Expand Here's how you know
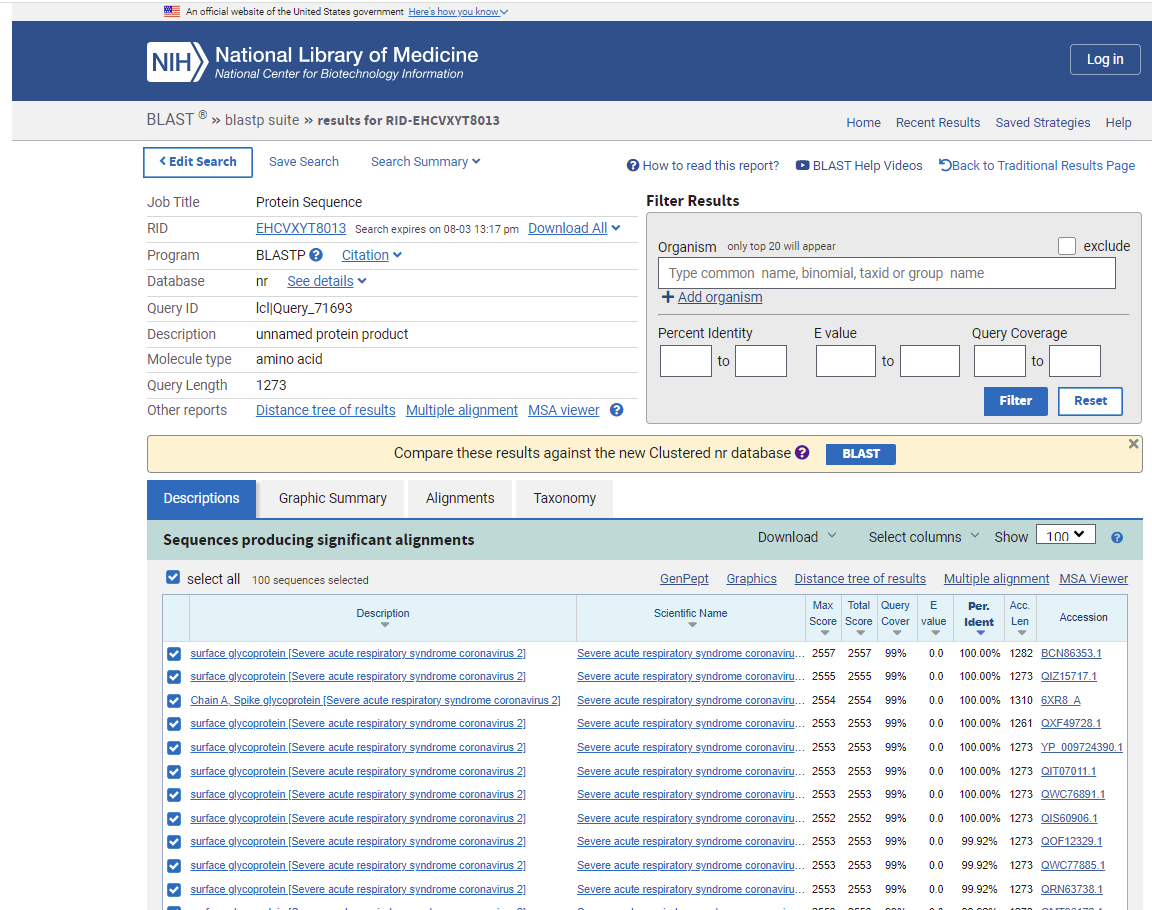 tap(458, 12)
